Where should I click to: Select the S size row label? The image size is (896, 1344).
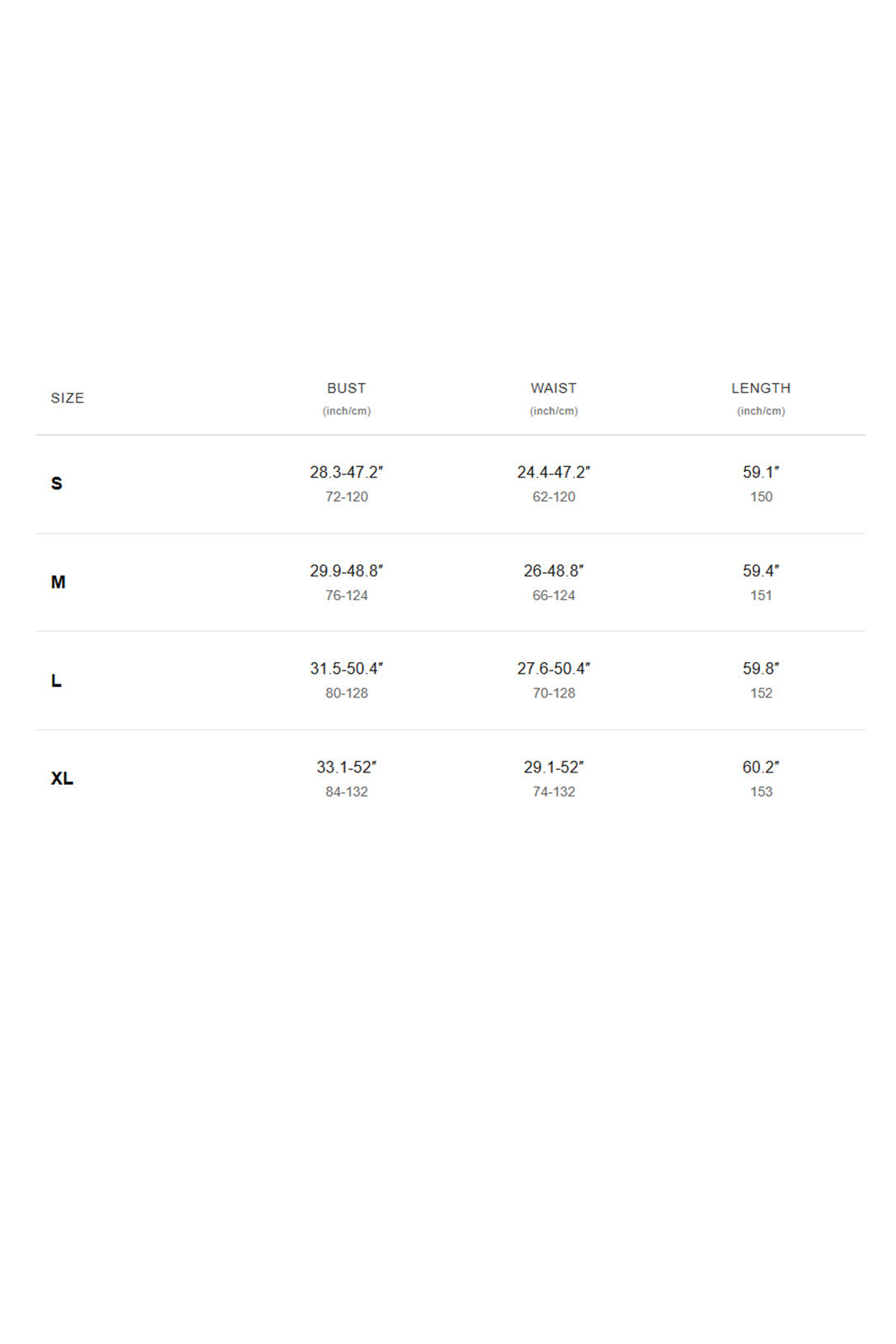pos(57,483)
